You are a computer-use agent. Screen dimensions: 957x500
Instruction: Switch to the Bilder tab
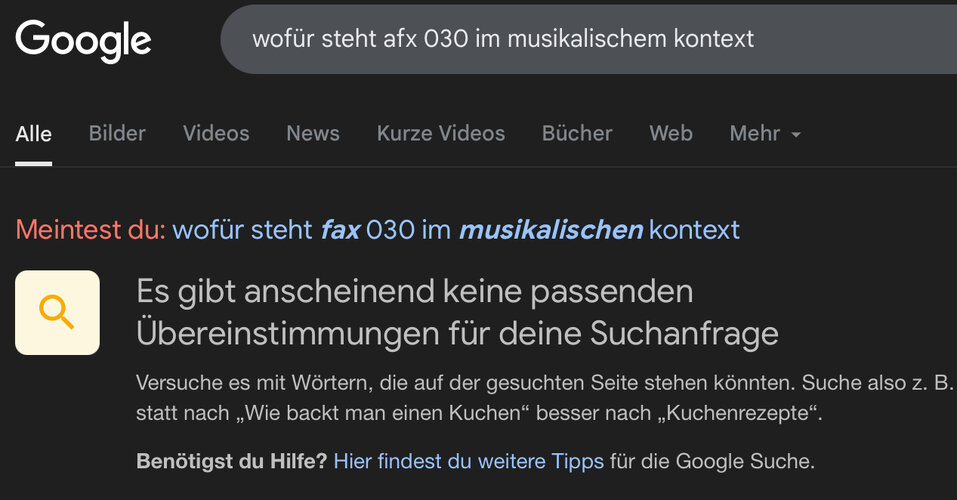(x=117, y=133)
